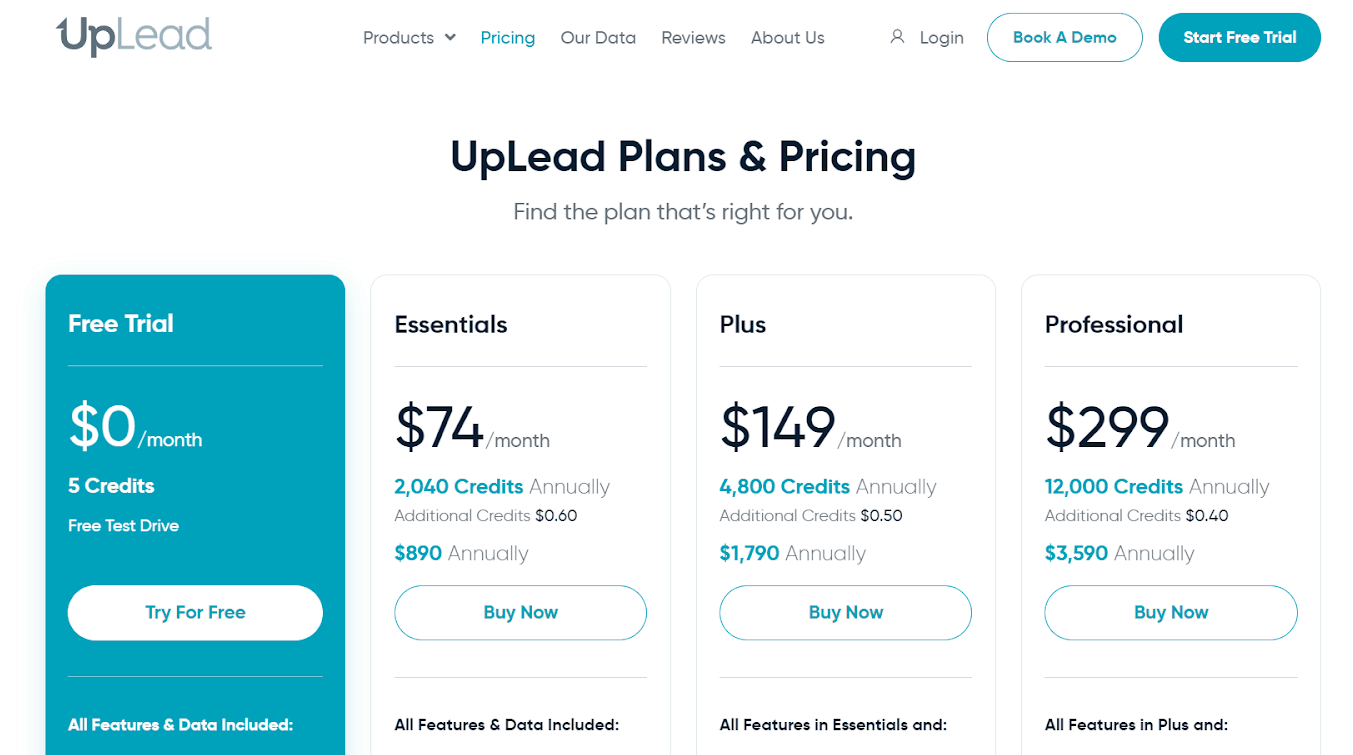Click the Essentials plan title

[451, 324]
